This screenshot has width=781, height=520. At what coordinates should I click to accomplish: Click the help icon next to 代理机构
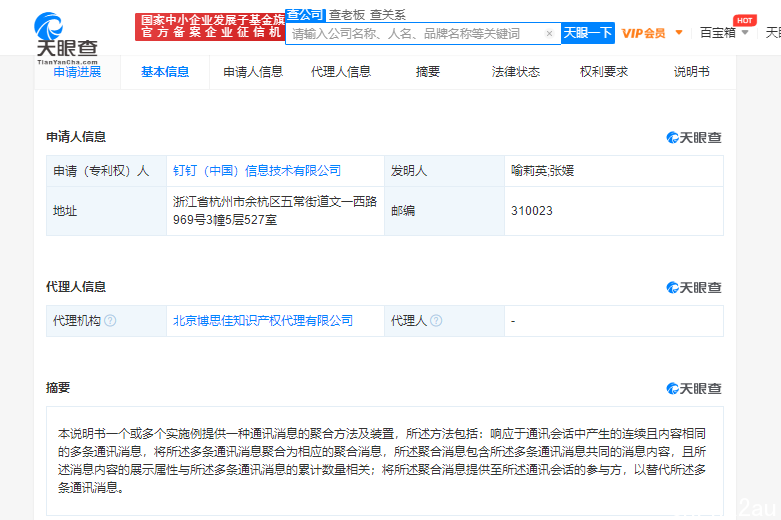(x=111, y=320)
